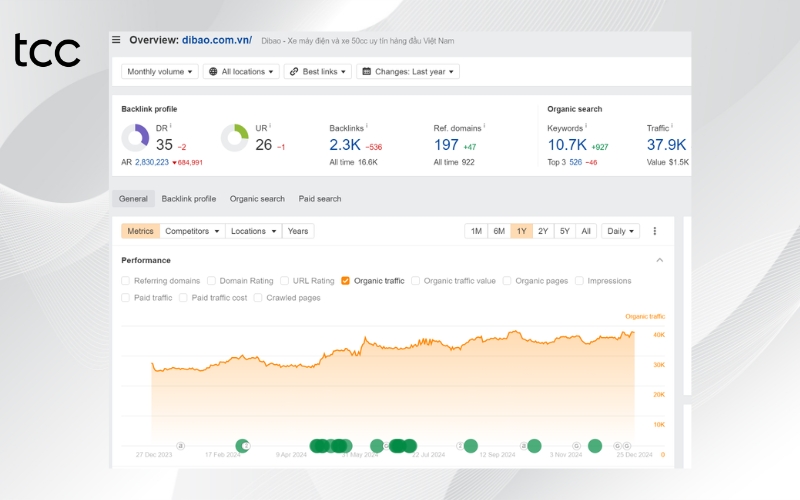Click the Backlinks info icon
The height and width of the screenshot is (500, 800).
[x=367, y=126]
